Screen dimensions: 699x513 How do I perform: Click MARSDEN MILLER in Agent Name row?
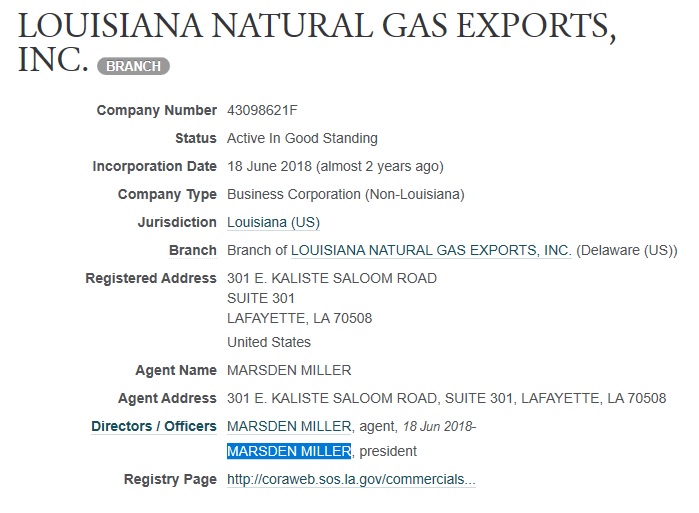point(289,370)
